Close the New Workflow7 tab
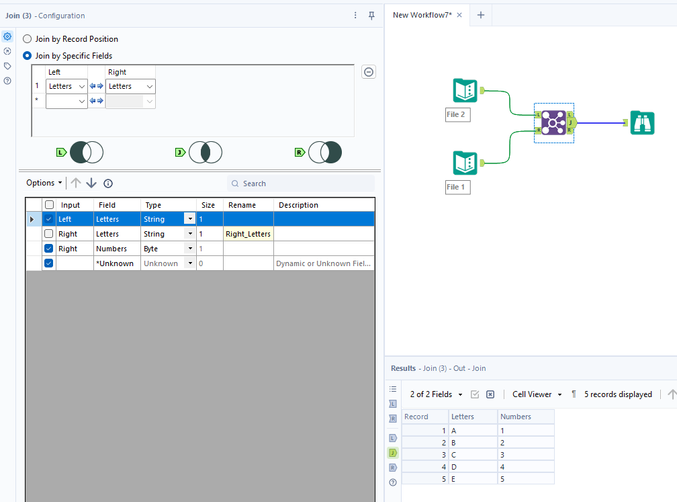The height and width of the screenshot is (502, 677). [459, 15]
